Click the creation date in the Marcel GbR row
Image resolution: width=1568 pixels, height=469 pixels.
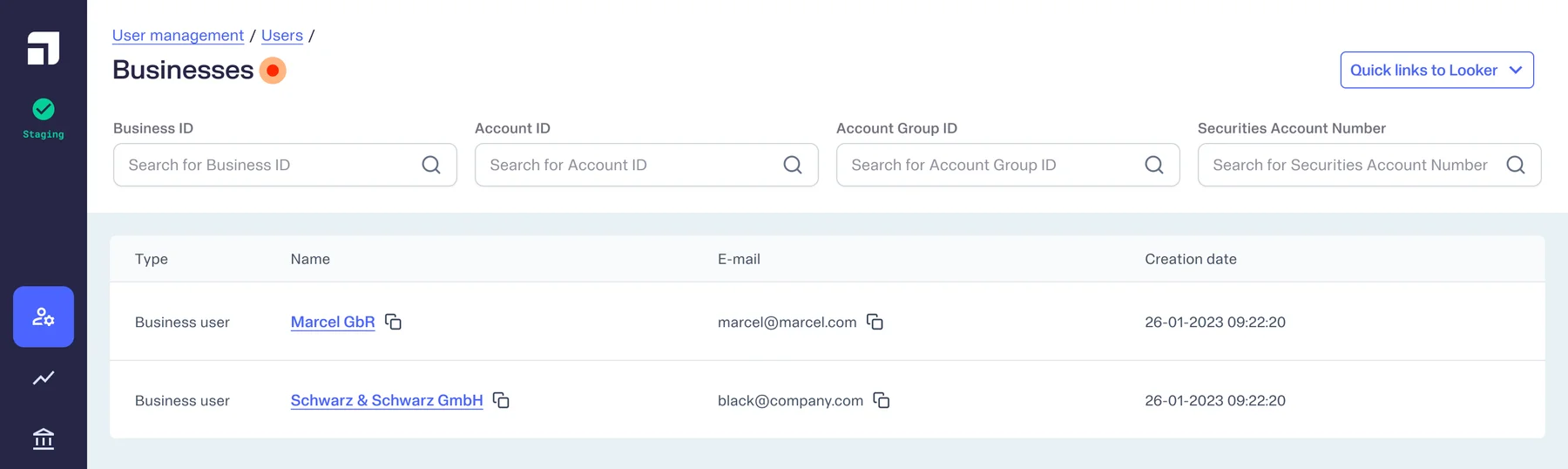[1215, 322]
